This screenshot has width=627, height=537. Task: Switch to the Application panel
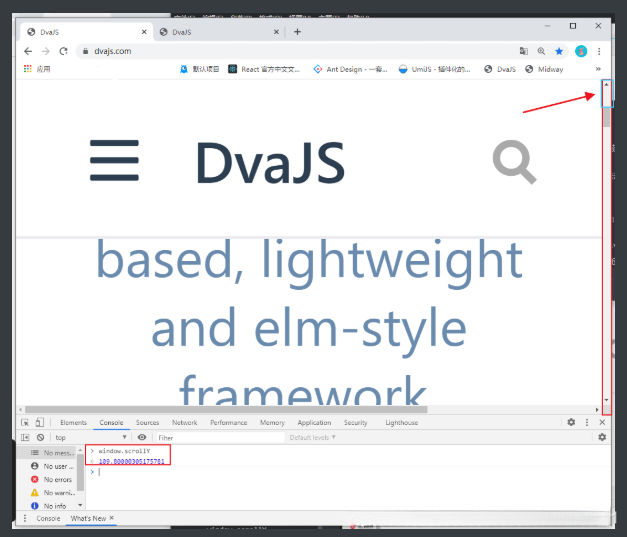(x=314, y=423)
